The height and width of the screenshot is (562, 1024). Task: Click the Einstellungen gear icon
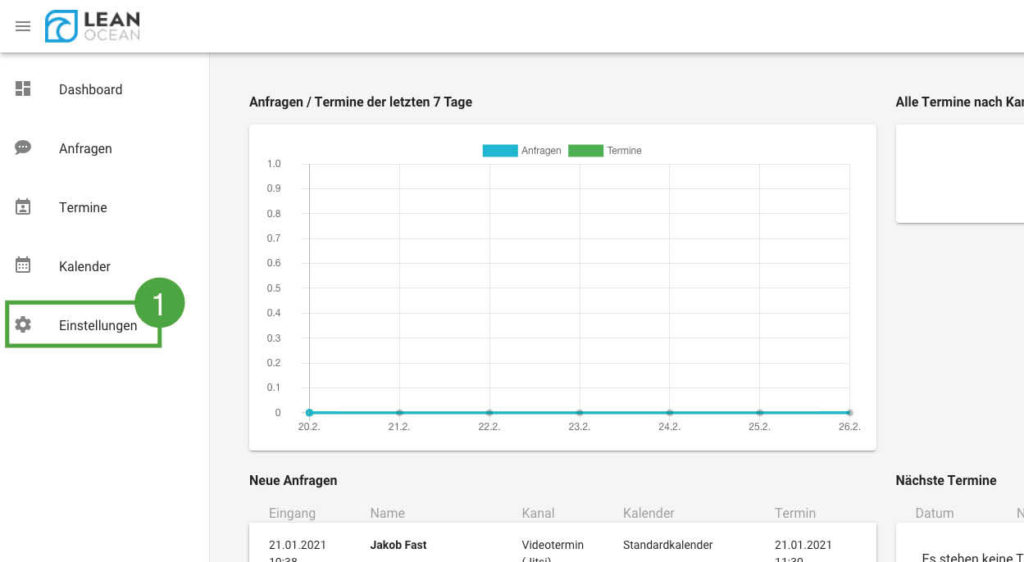coord(23,325)
